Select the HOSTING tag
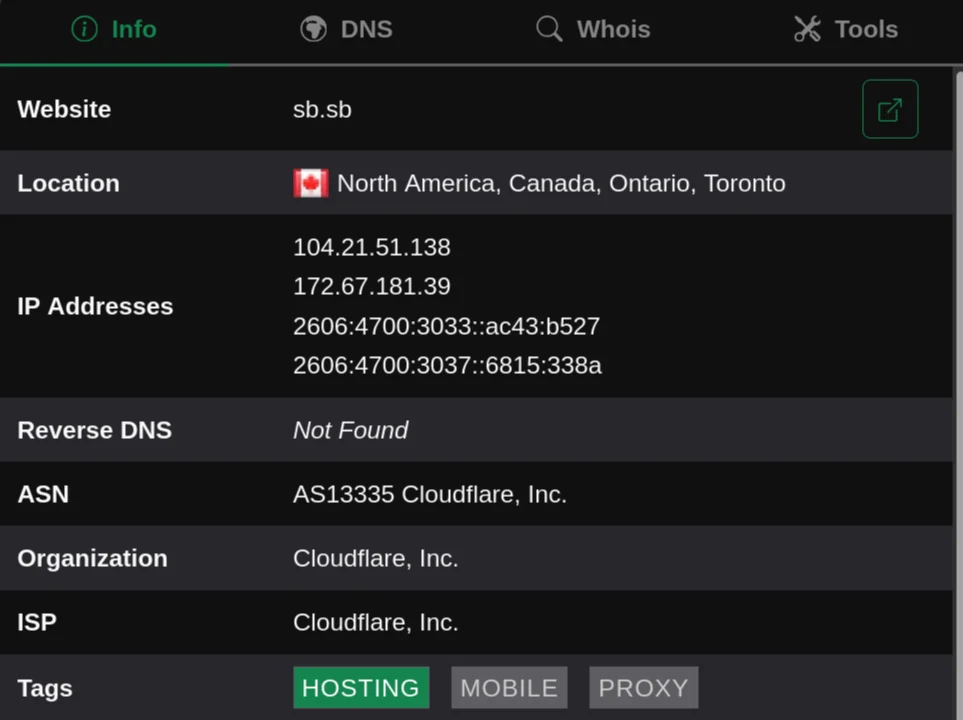The height and width of the screenshot is (720, 963). [361, 687]
